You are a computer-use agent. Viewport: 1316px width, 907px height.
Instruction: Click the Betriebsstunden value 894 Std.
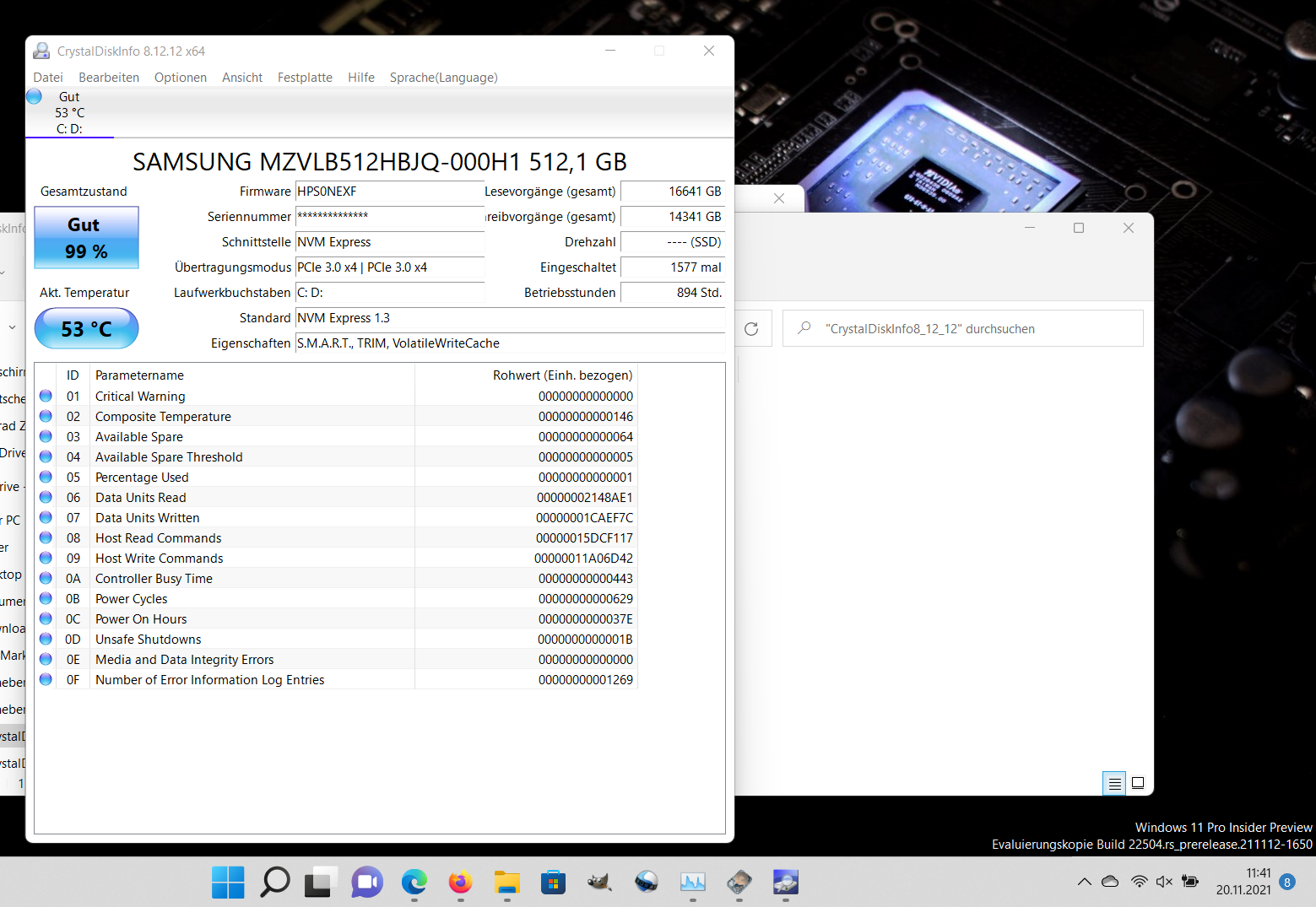(673, 293)
